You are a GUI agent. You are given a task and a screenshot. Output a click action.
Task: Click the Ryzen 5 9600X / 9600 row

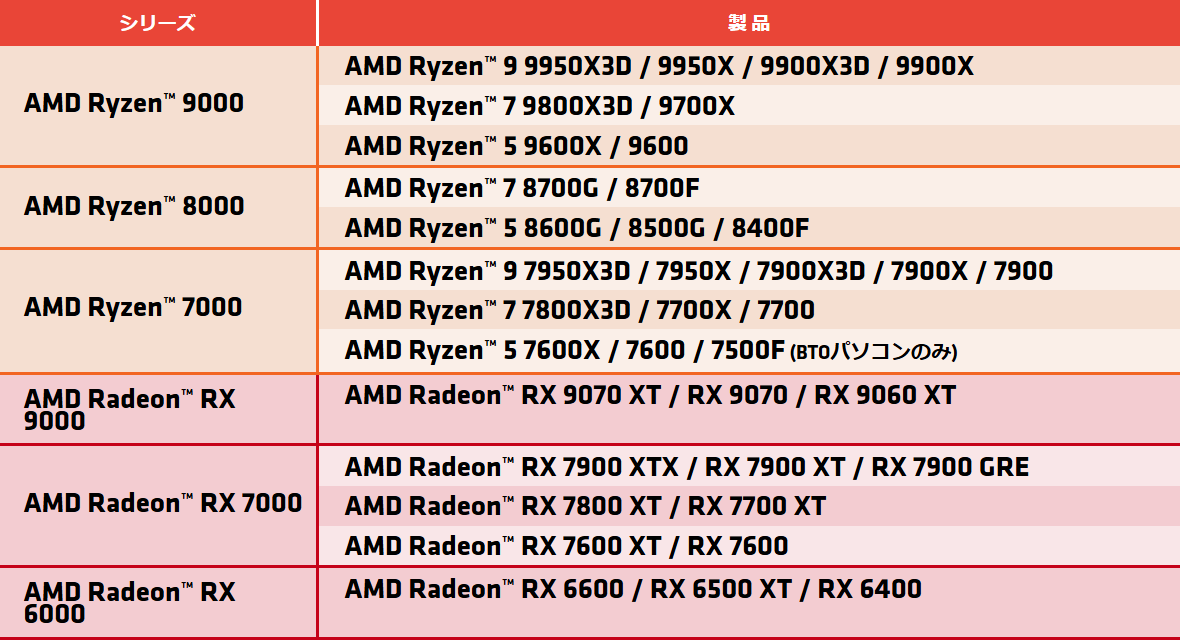(x=750, y=145)
